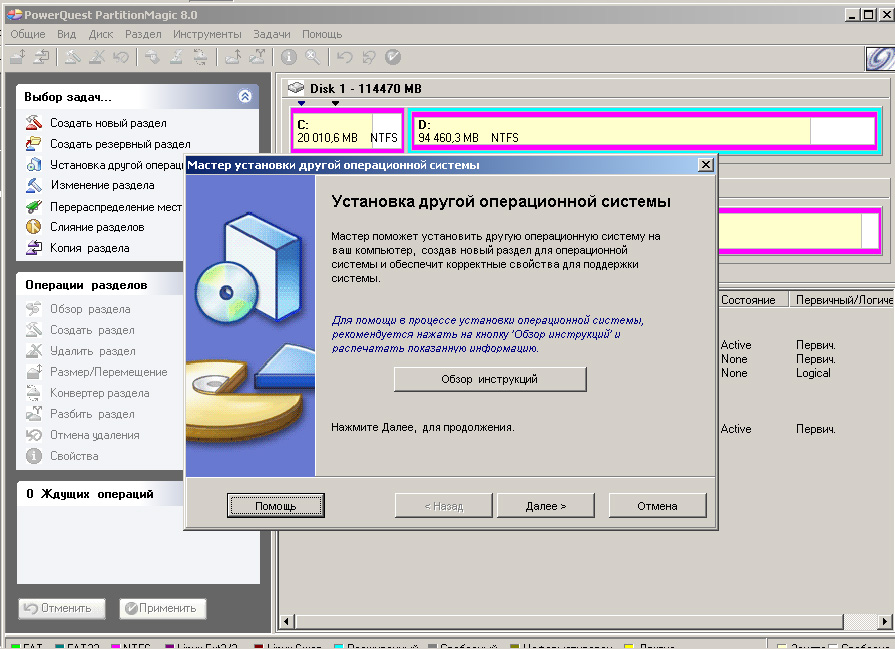This screenshot has height=650, width=895.
Task: Click the Первичный/Логический column header
Action: point(841,300)
